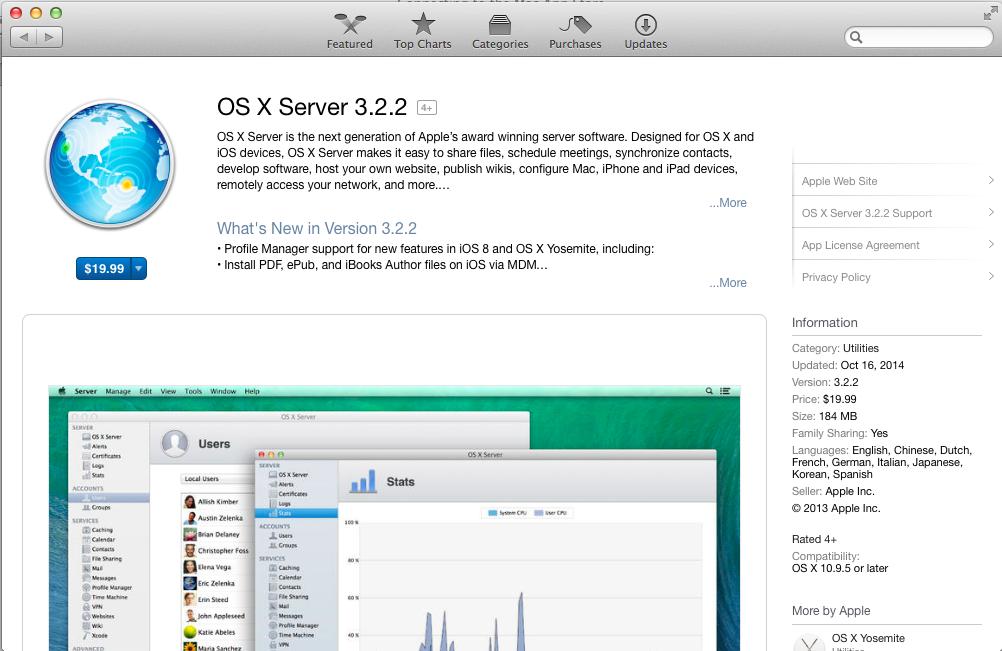The height and width of the screenshot is (651, 1002).
Task: Click the OS X Yosemite app icon
Action: click(809, 642)
